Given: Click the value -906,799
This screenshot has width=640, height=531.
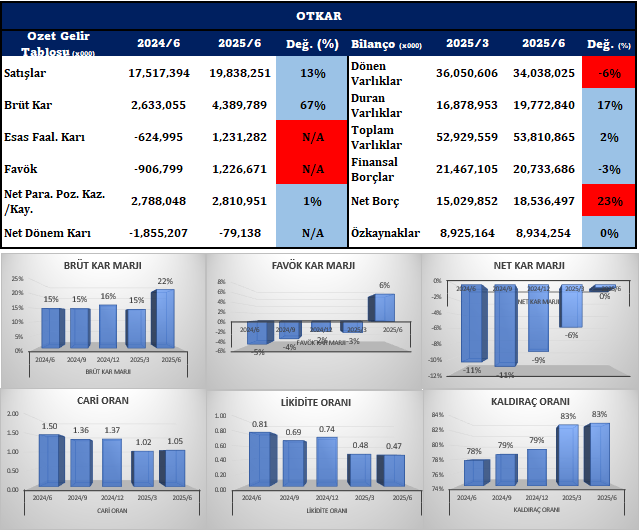Looking at the screenshot, I should click(x=158, y=169).
